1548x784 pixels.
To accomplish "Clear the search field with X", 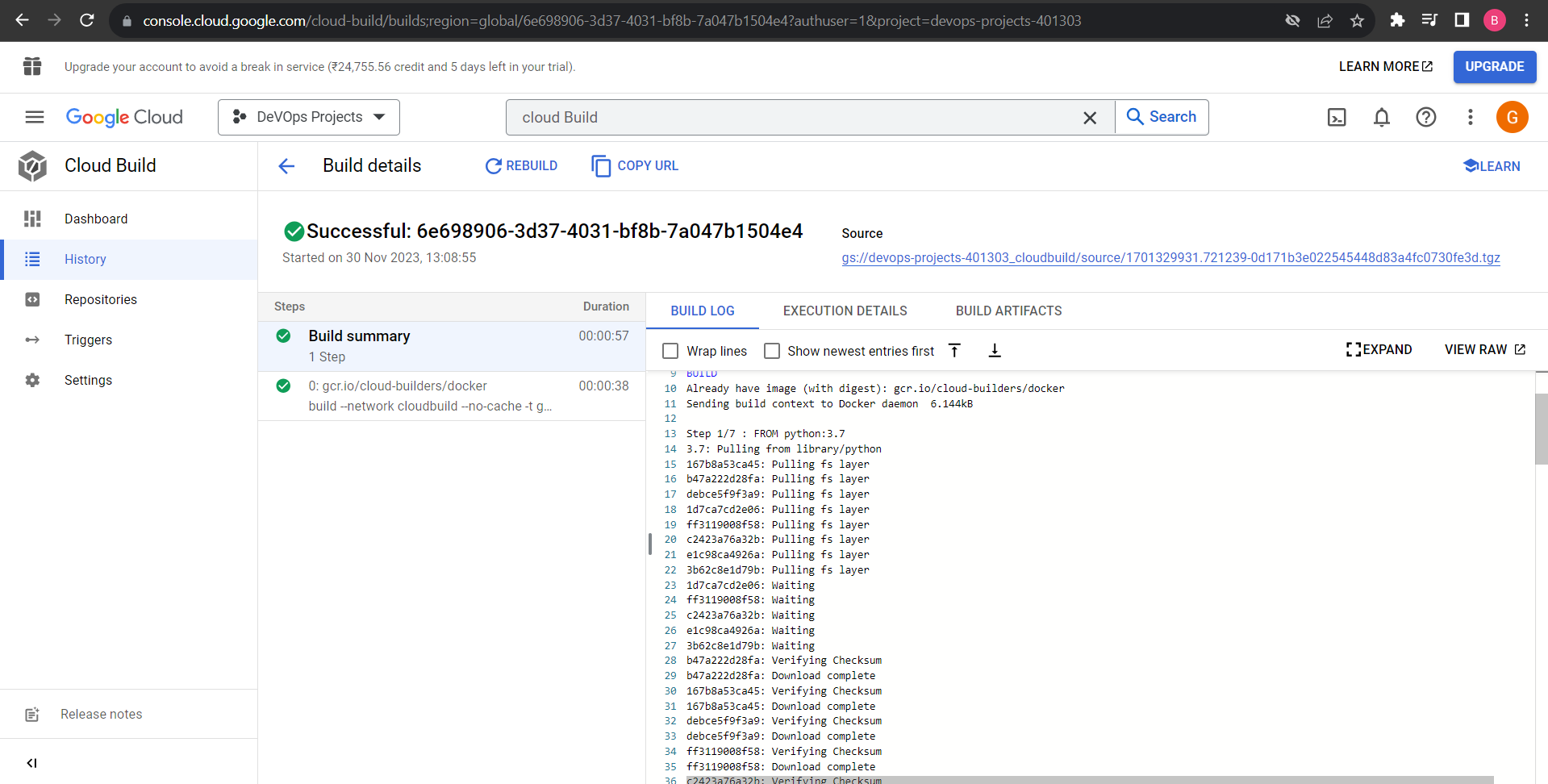I will [x=1090, y=118].
